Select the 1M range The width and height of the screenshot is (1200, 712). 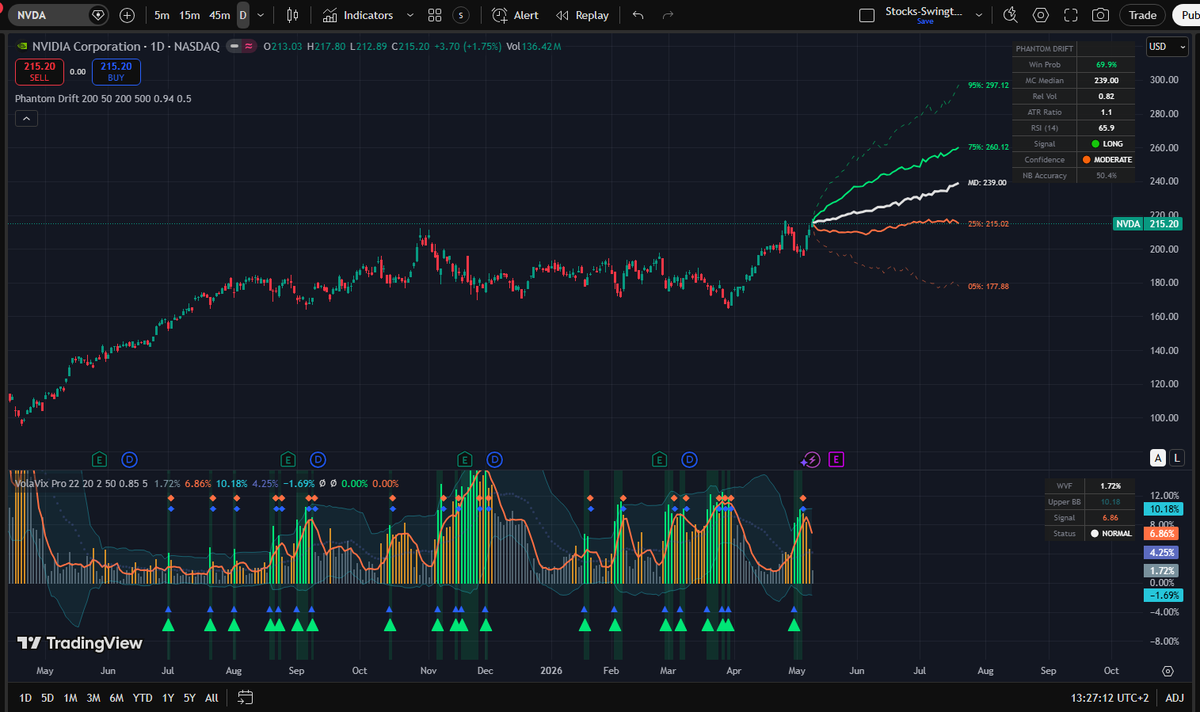tap(70, 697)
